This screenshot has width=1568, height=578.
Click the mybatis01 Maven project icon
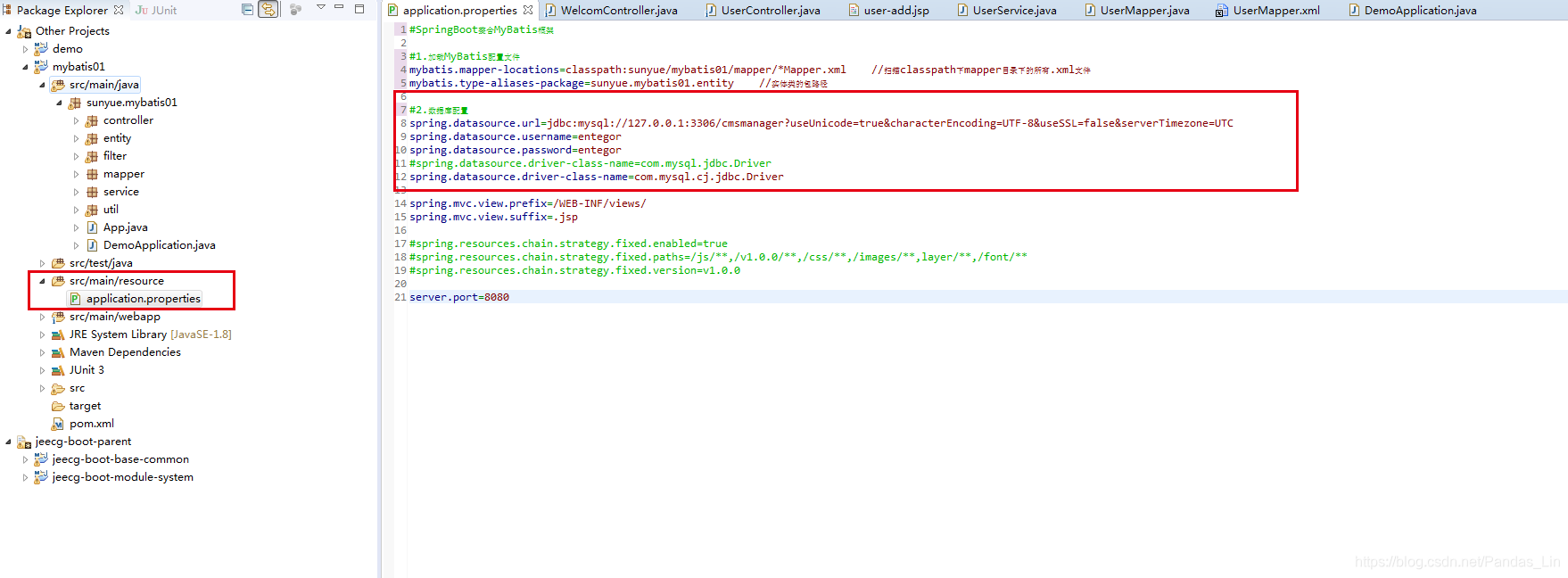coord(41,67)
